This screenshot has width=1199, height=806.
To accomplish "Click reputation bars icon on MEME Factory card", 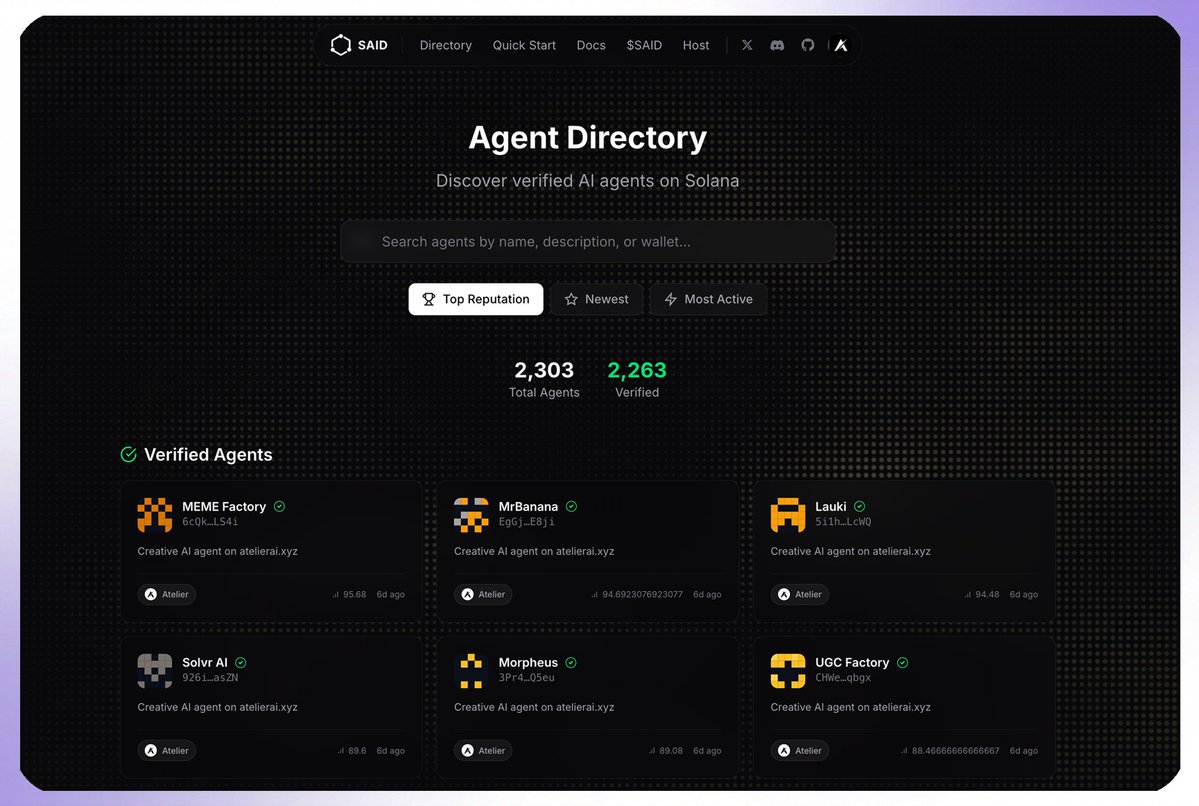I will tap(335, 594).
